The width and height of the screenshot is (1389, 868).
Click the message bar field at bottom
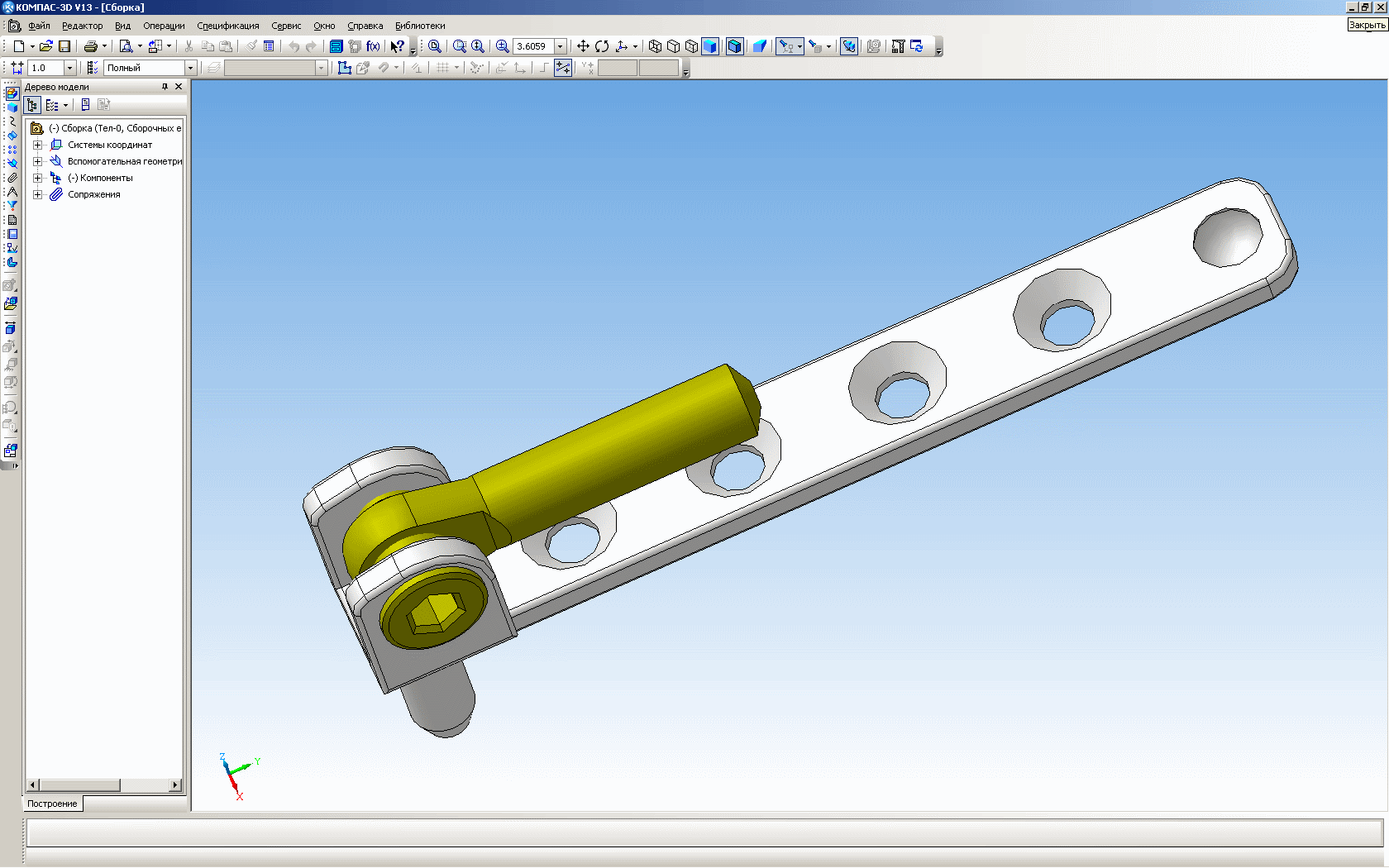pos(704,832)
